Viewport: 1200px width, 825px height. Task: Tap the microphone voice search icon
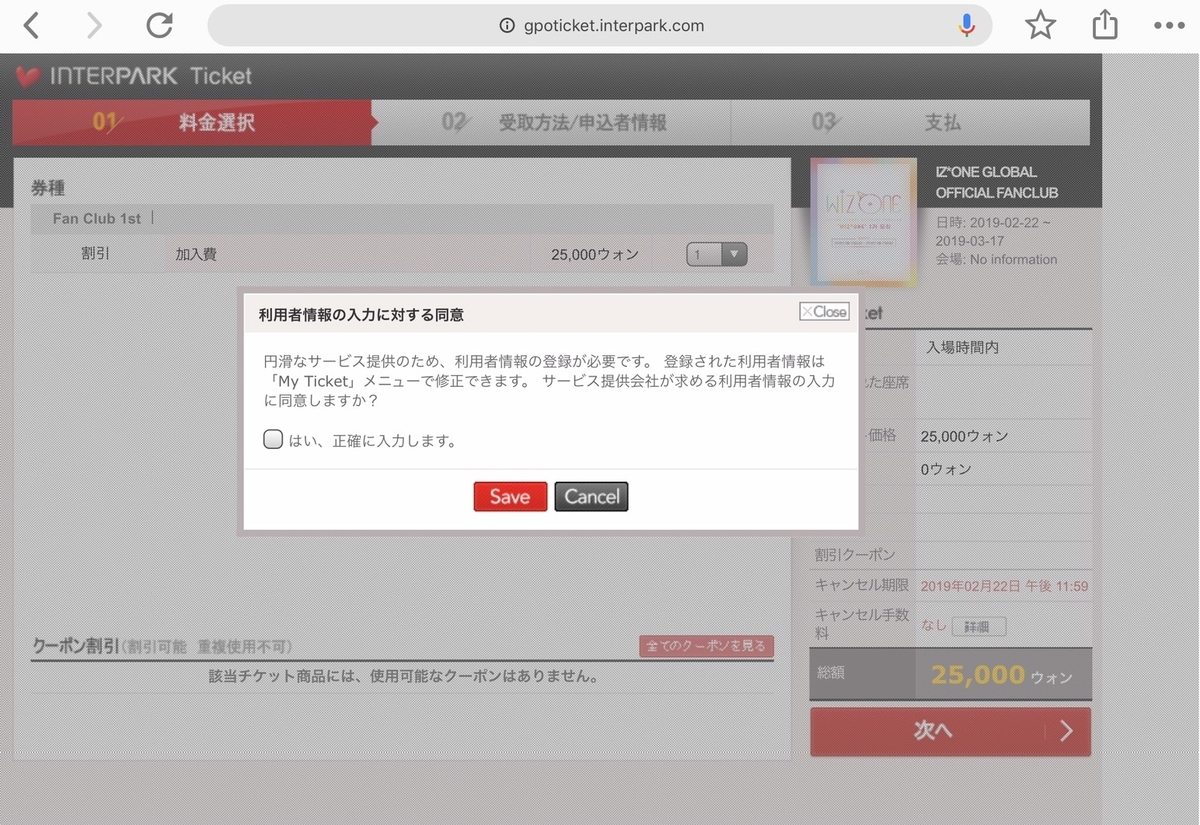tap(966, 26)
